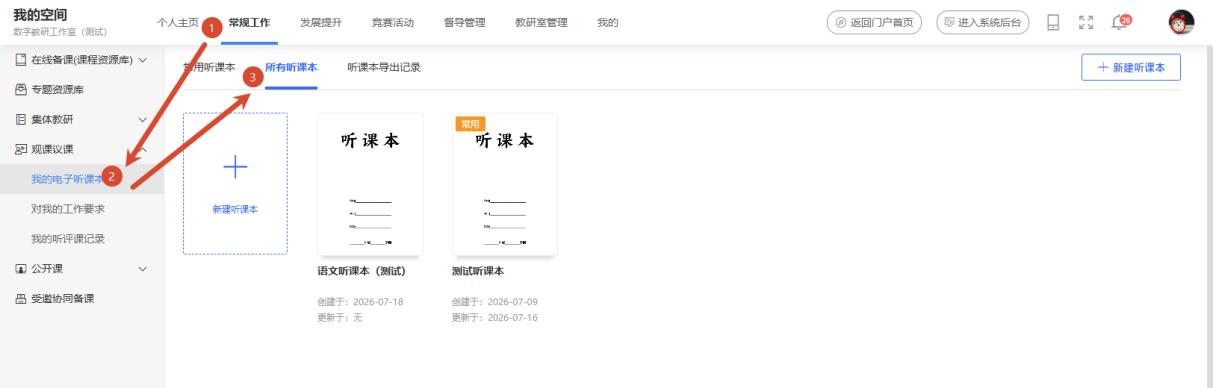
Task: Click the 观课议课 sidebar icon
Action: [20, 150]
